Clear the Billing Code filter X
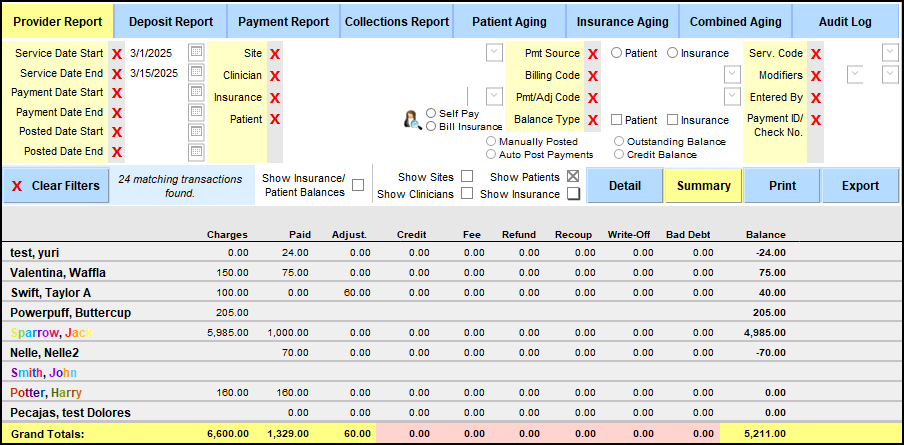904x445 pixels. (x=592, y=76)
